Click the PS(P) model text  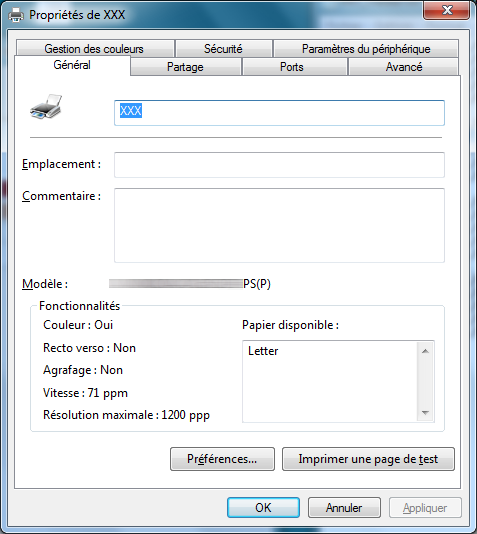click(x=257, y=284)
